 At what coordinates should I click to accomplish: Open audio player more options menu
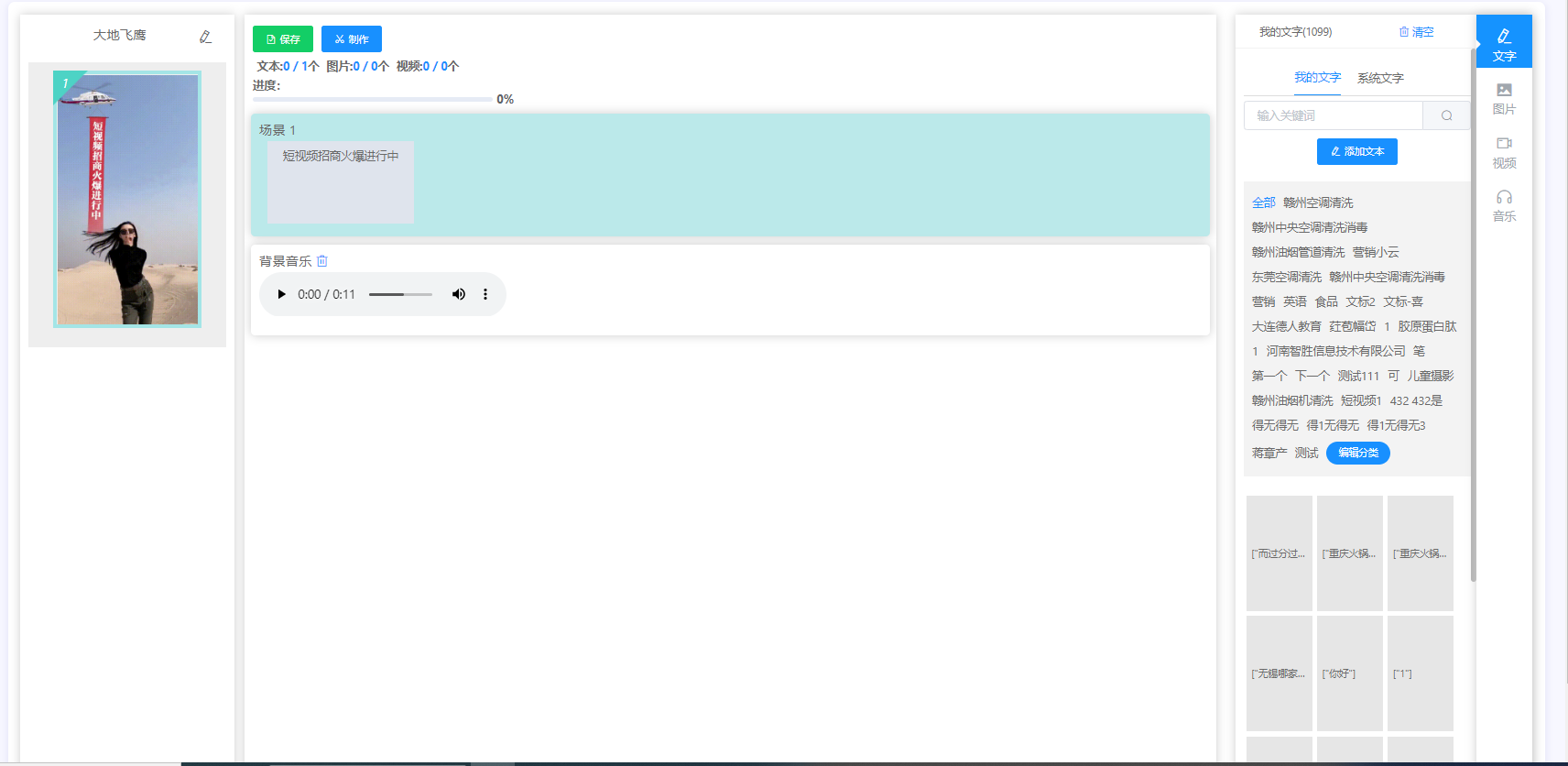485,294
